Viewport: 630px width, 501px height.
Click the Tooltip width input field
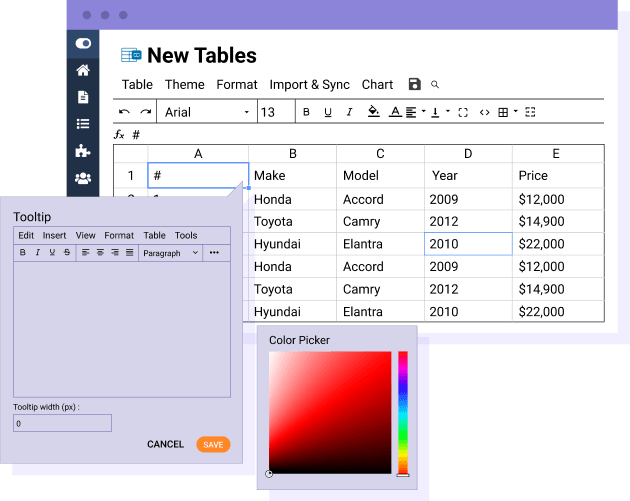[62, 423]
